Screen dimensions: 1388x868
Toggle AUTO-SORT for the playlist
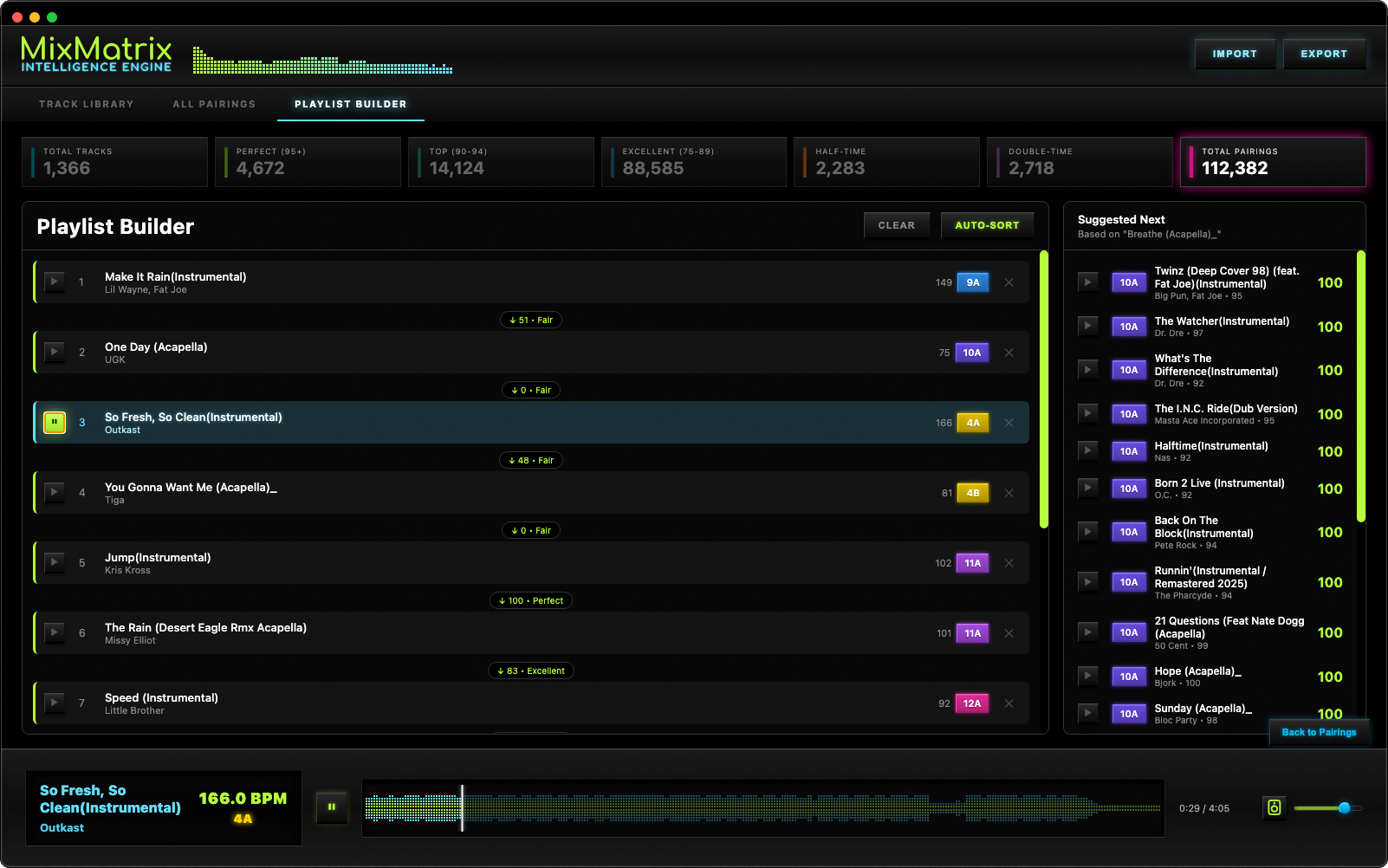[x=987, y=225]
